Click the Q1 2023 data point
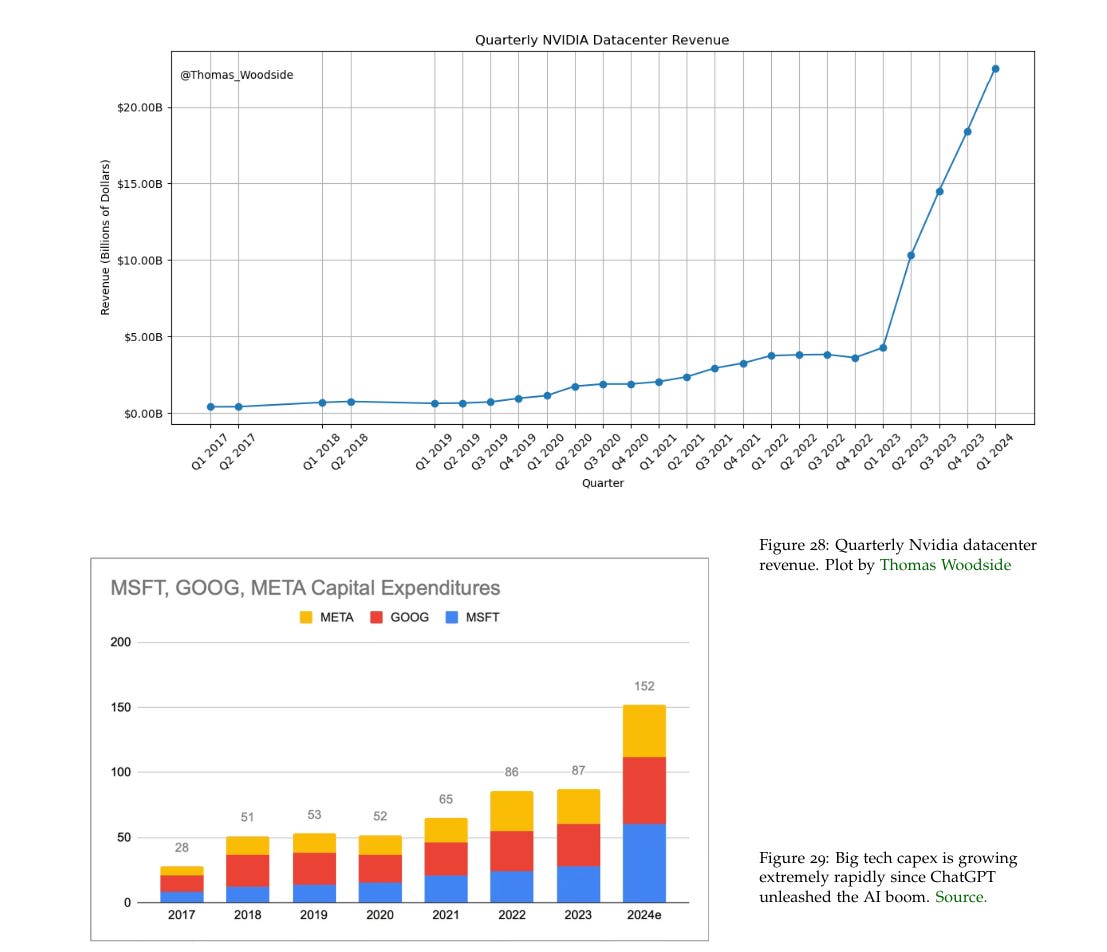This screenshot has height=952, width=1107. 882,348
